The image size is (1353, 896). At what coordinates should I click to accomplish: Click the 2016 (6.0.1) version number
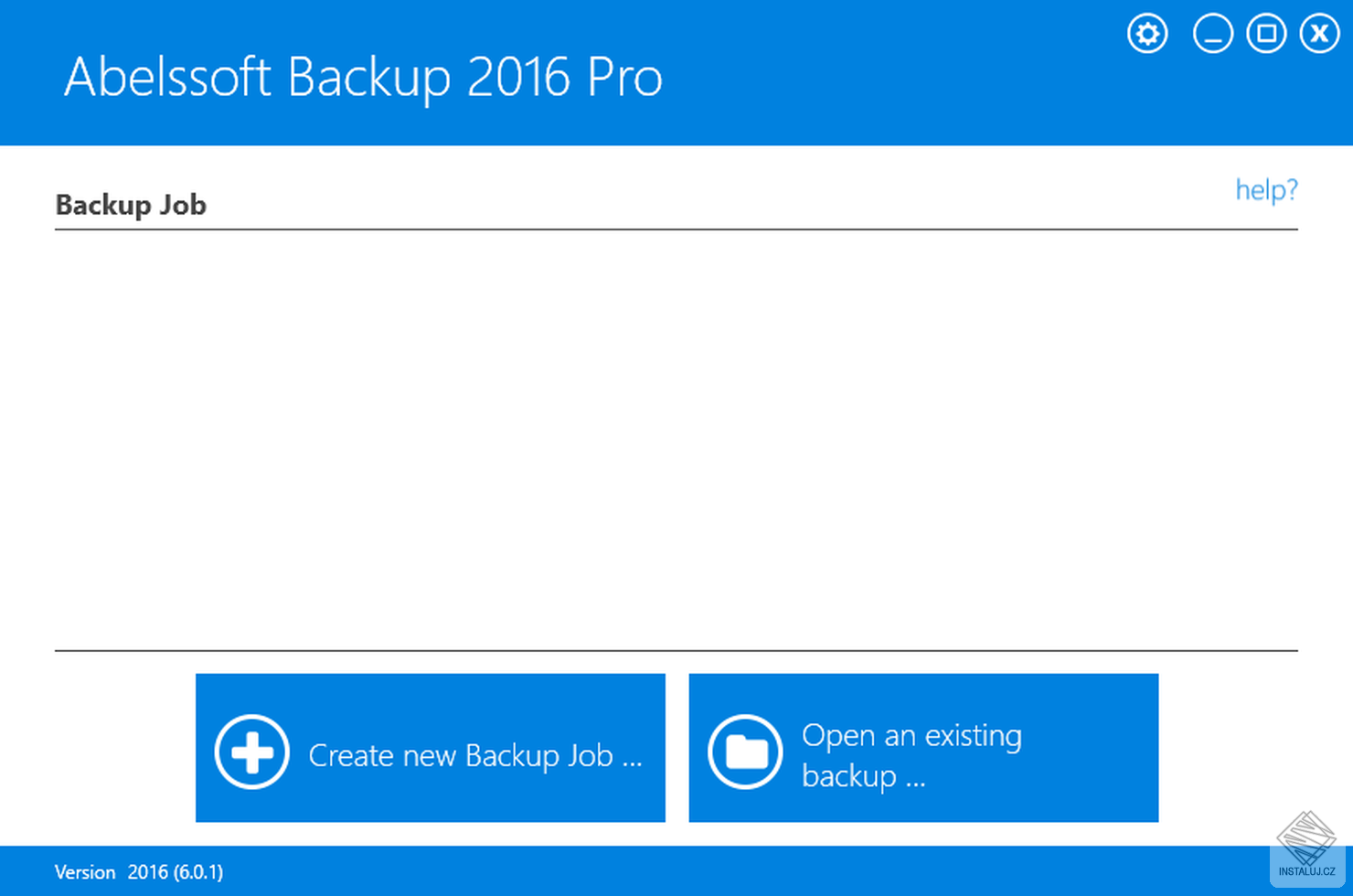point(176,872)
